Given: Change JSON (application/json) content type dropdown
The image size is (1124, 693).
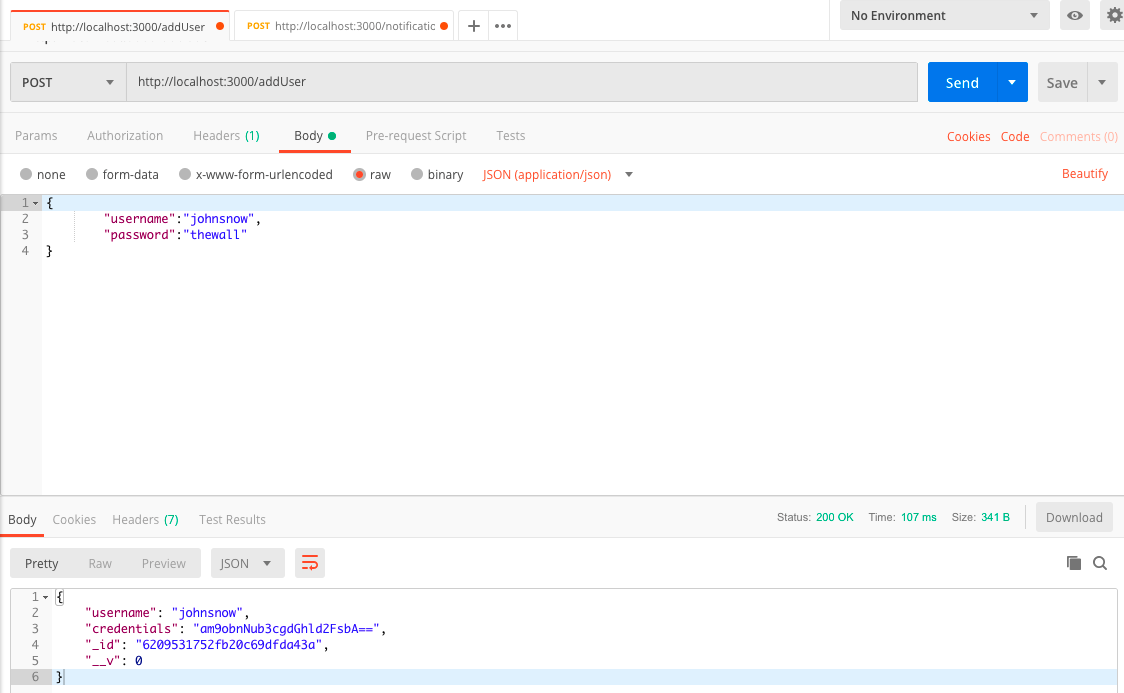Looking at the screenshot, I should [557, 174].
